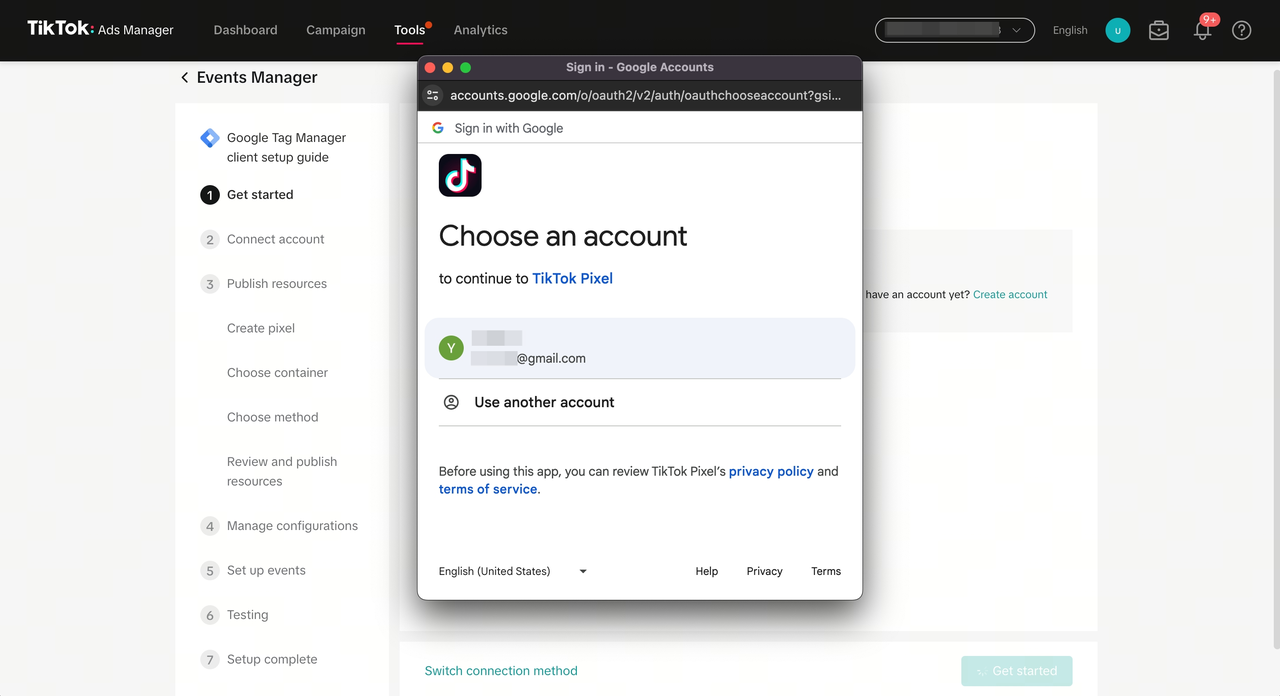Switch to the Analytics menu
Image resolution: width=1280 pixels, height=696 pixels.
(x=480, y=30)
